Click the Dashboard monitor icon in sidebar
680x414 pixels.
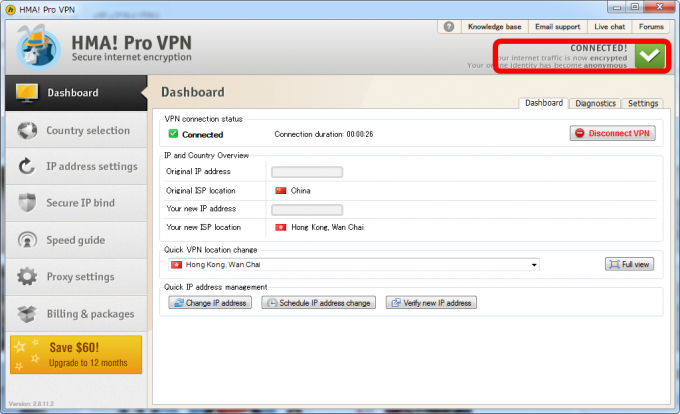point(27,93)
